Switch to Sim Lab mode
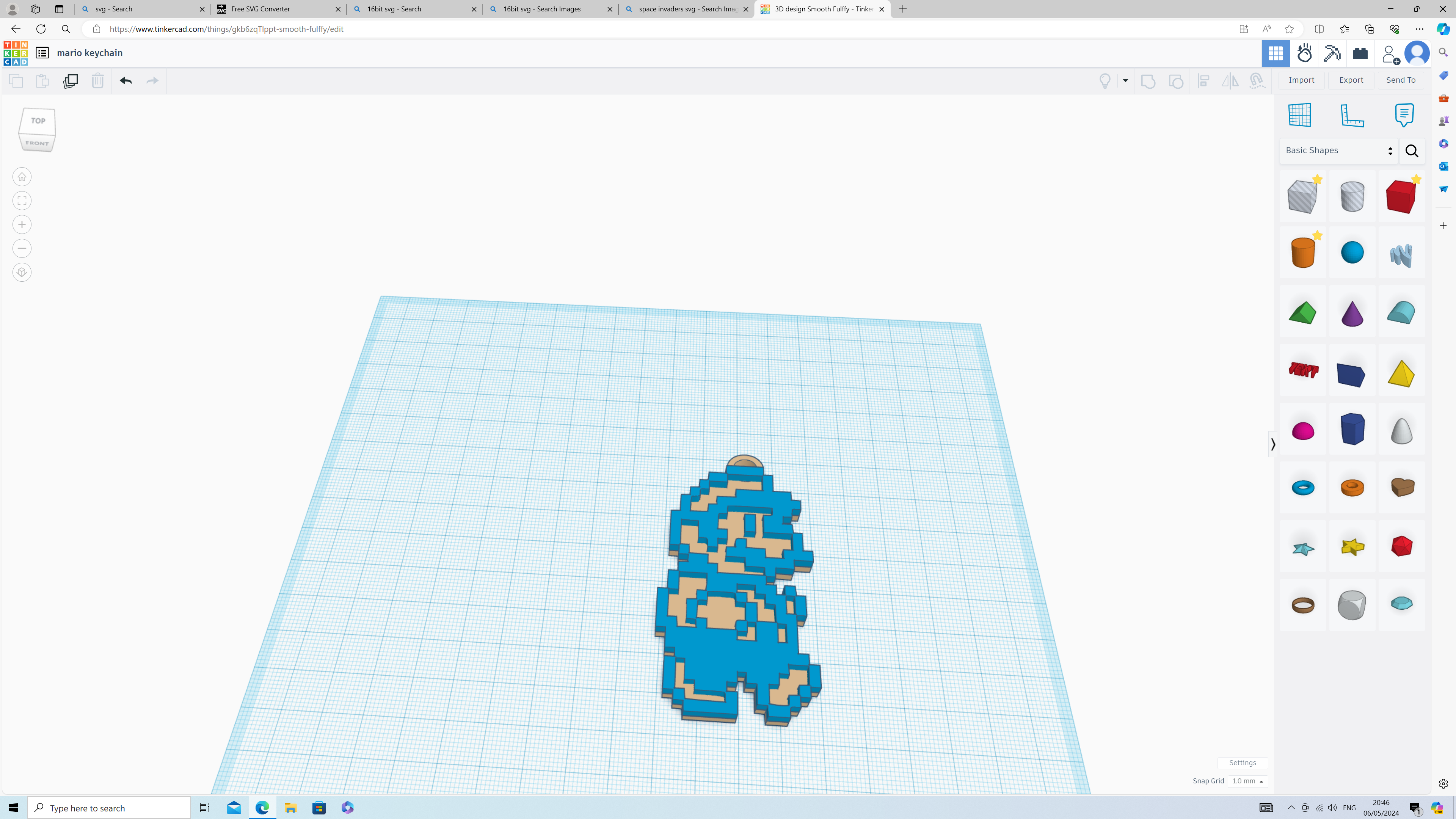This screenshot has width=1456, height=819. pos(1304,53)
